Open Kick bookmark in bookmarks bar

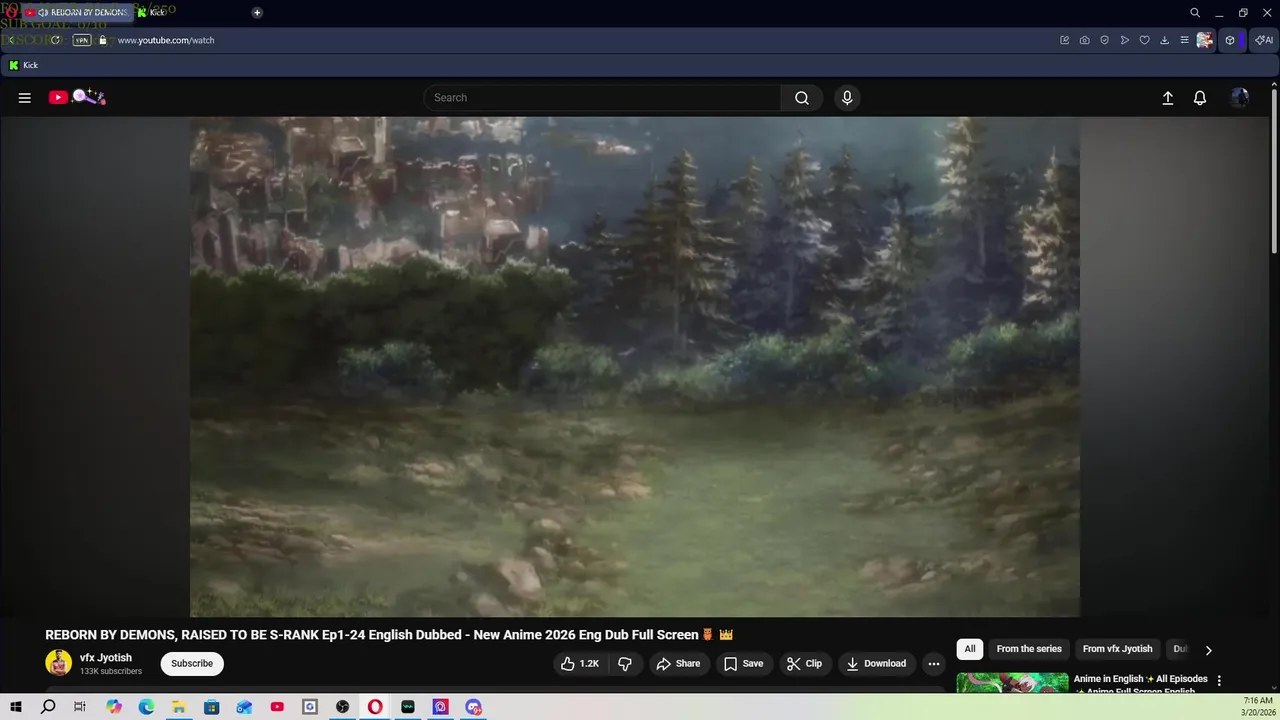pos(23,65)
